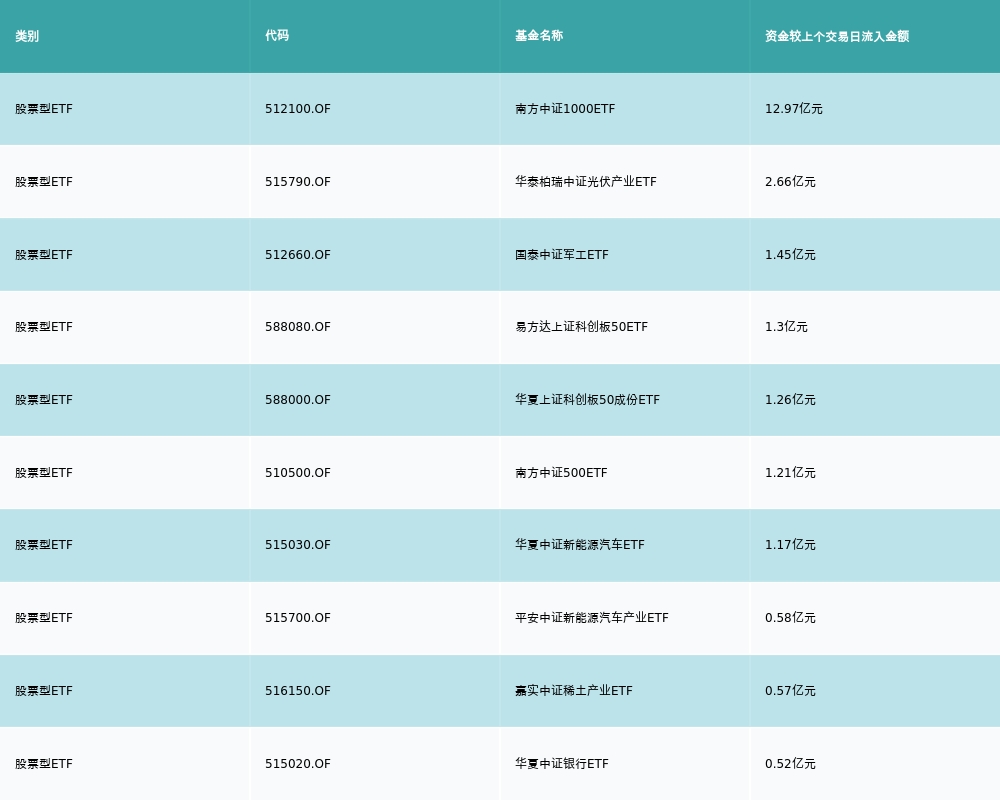
Task: Click the 0.52亿元 inflow value
Action: [x=790, y=764]
